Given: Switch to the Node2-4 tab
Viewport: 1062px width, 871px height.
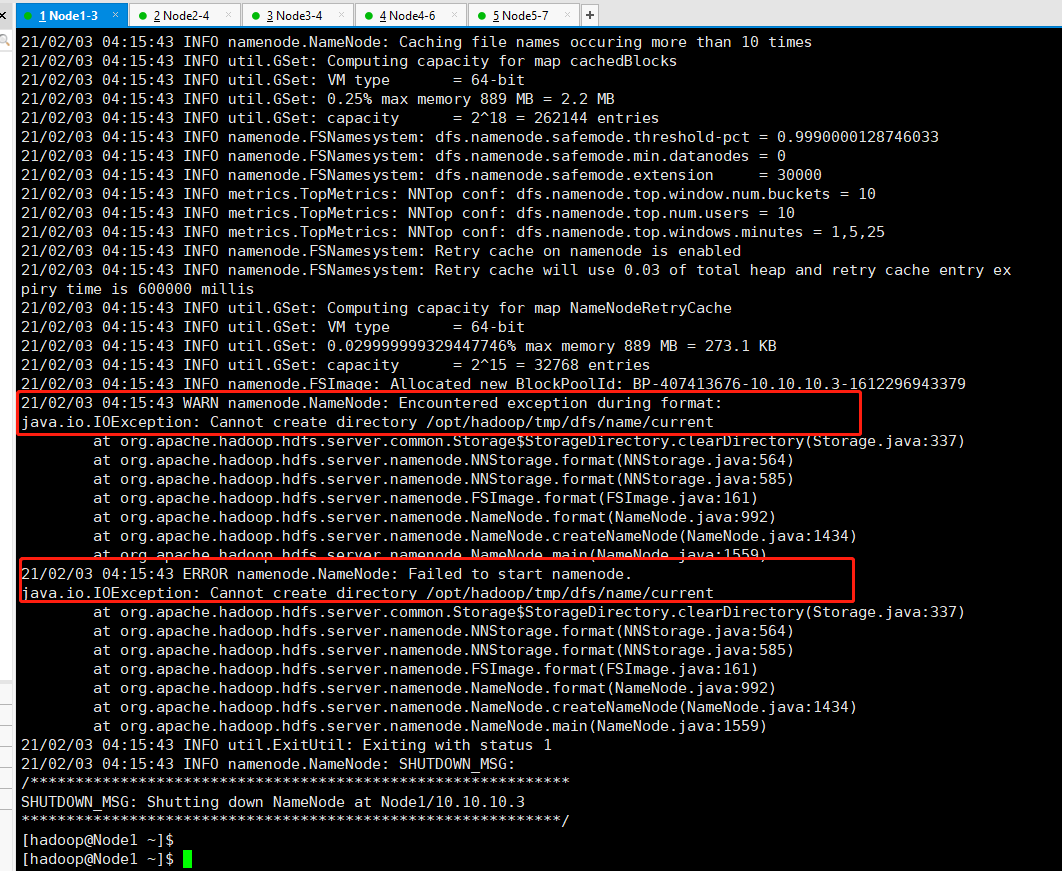Looking at the screenshot, I should coord(180,15).
